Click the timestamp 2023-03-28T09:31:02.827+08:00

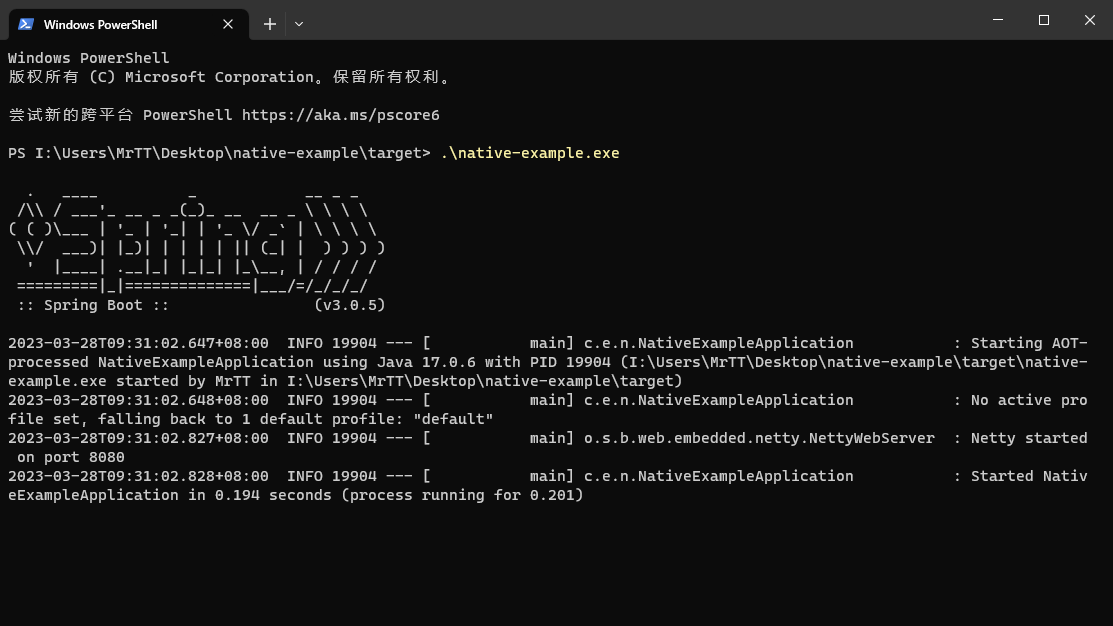(138, 439)
